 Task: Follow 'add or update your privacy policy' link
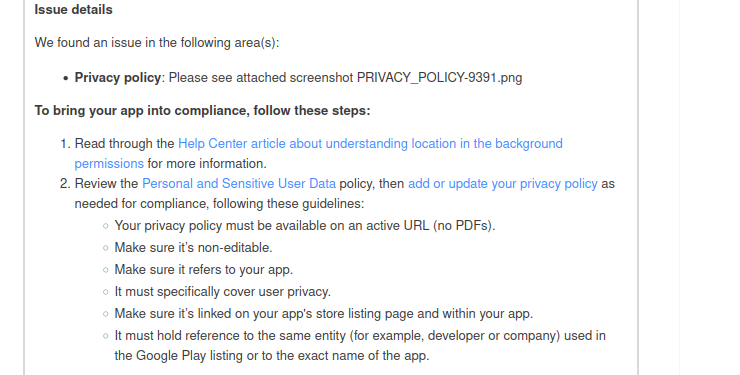pos(503,183)
